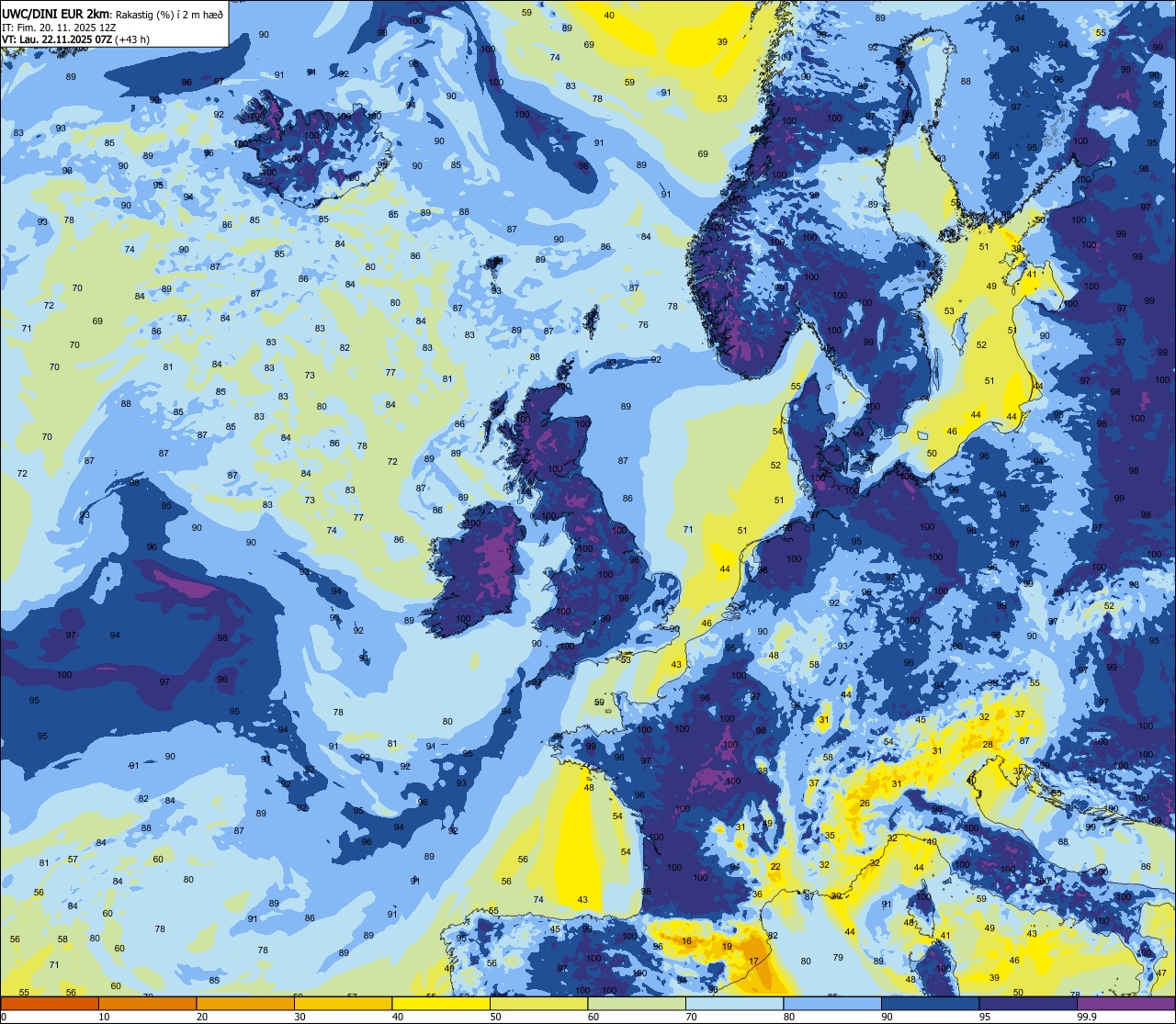Pick the 90–95 blue legend swatch
Viewport: 1176px width, 1024px height.
[930, 1004]
